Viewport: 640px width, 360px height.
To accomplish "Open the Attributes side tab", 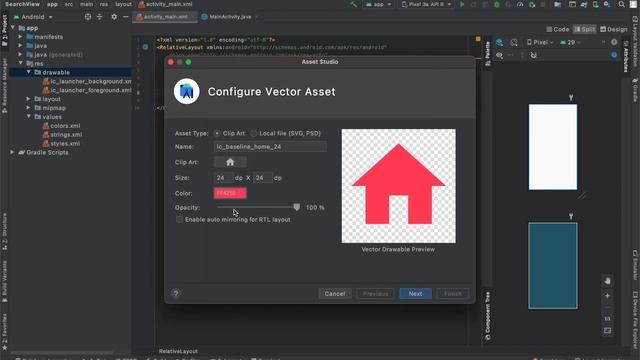I will 625,56.
